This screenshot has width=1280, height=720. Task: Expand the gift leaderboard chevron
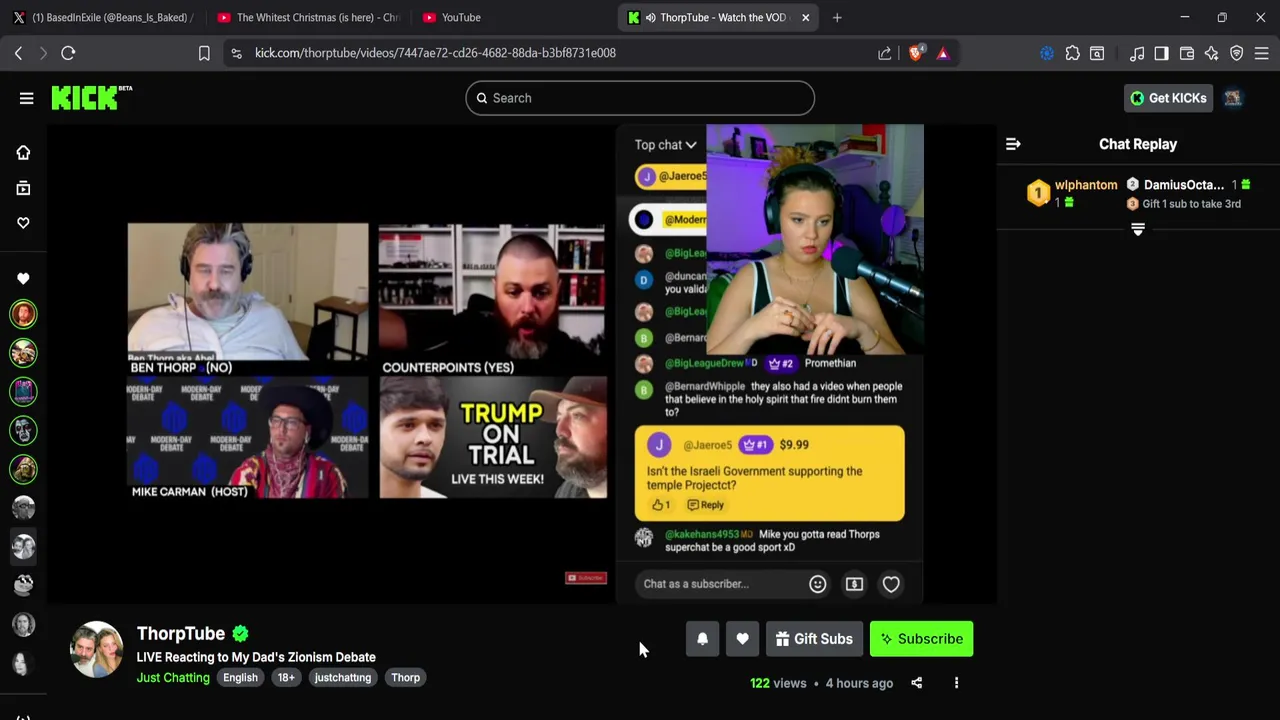tap(1138, 229)
